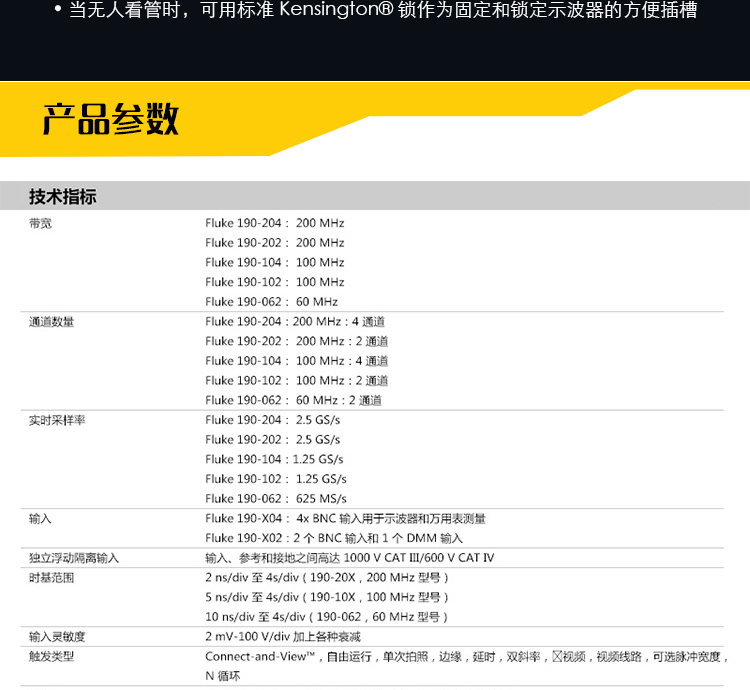
Task: Select the Fluke 190-X02 DMM input line
Action: pos(333,538)
